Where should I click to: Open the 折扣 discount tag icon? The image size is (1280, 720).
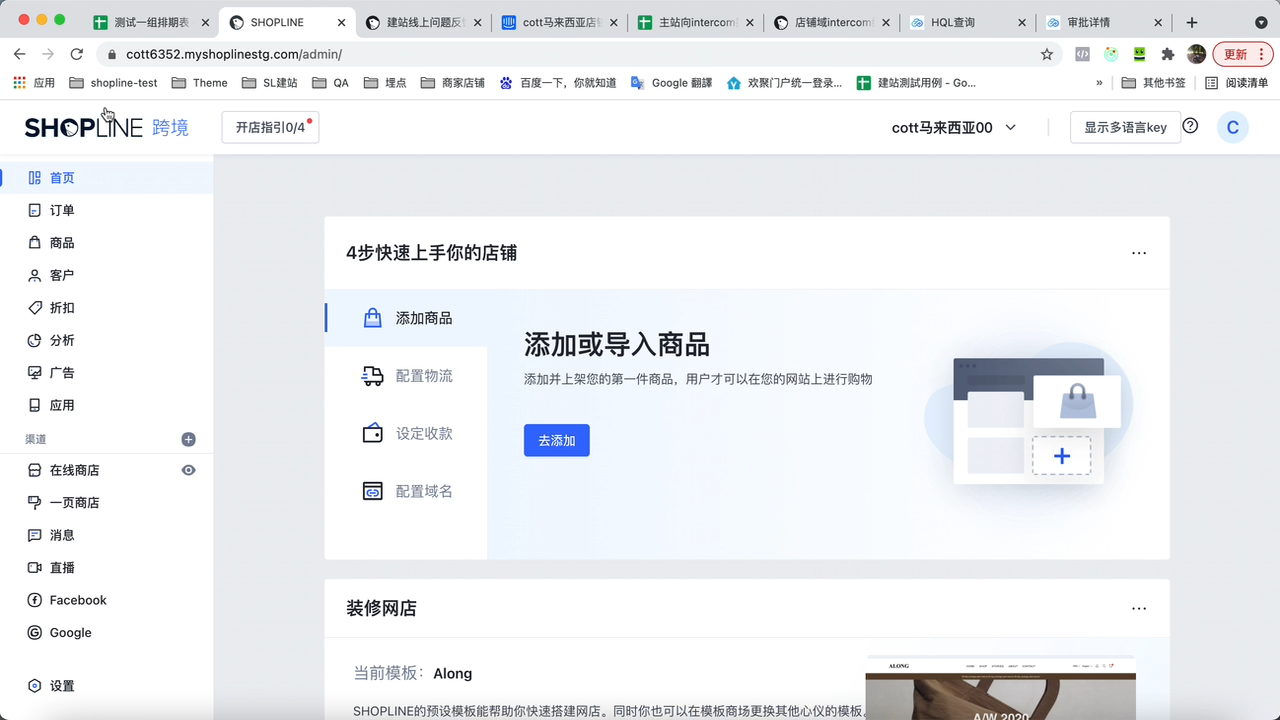(x=35, y=308)
